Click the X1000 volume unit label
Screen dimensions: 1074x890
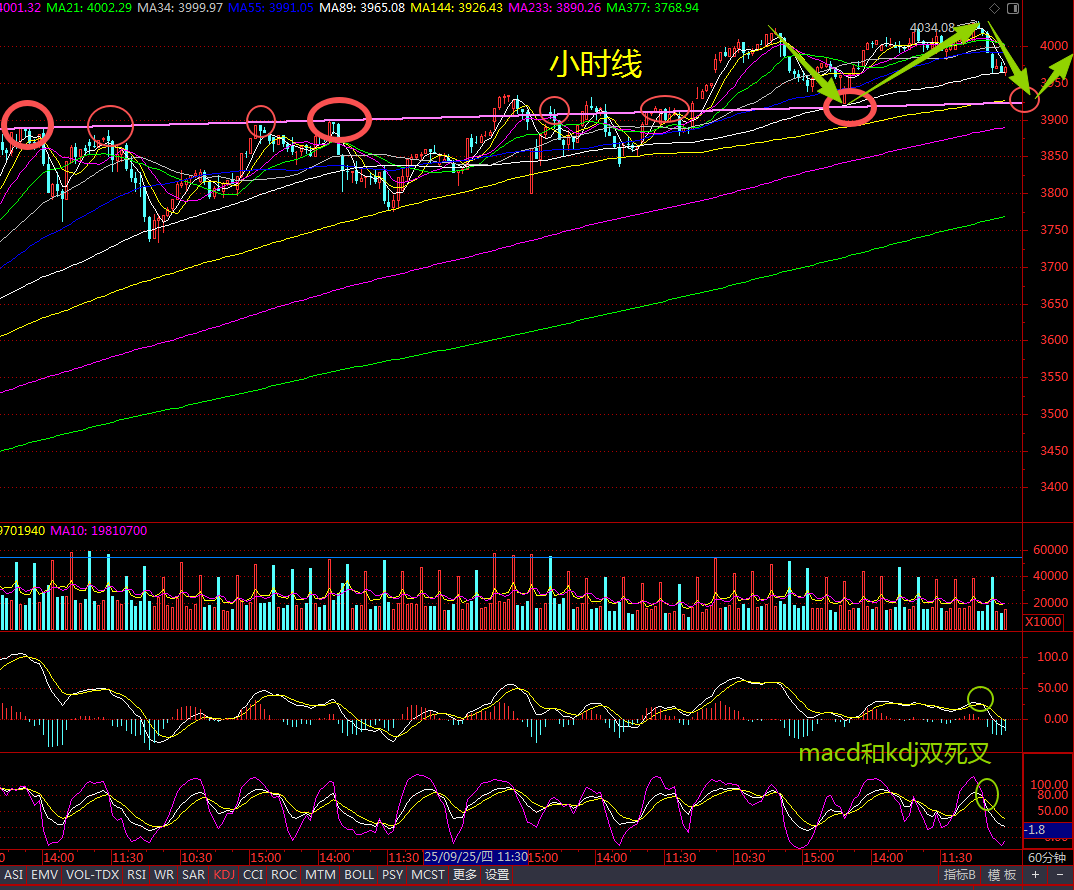coord(1043,622)
